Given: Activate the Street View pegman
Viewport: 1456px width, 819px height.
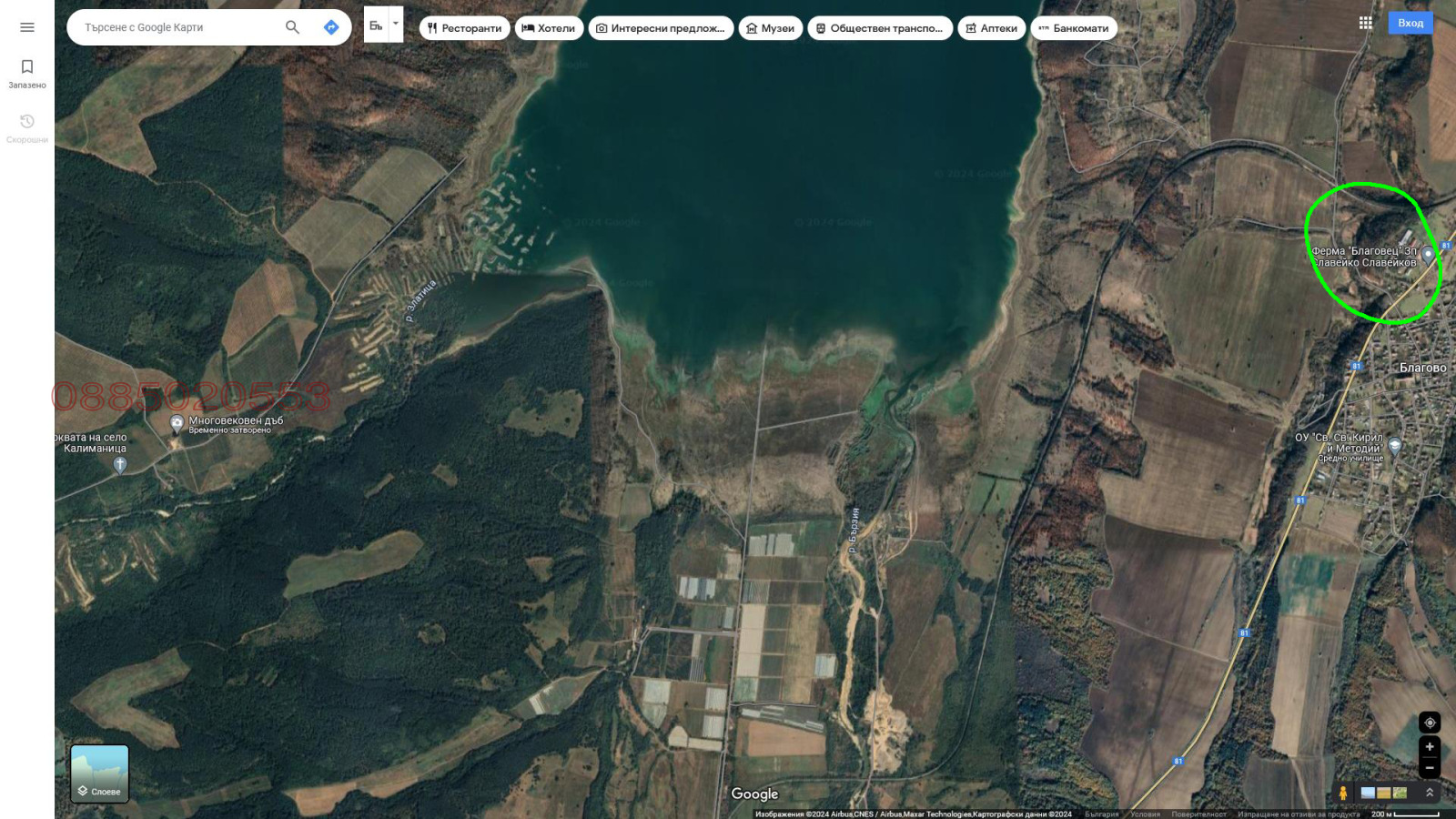Looking at the screenshot, I should (x=1342, y=793).
